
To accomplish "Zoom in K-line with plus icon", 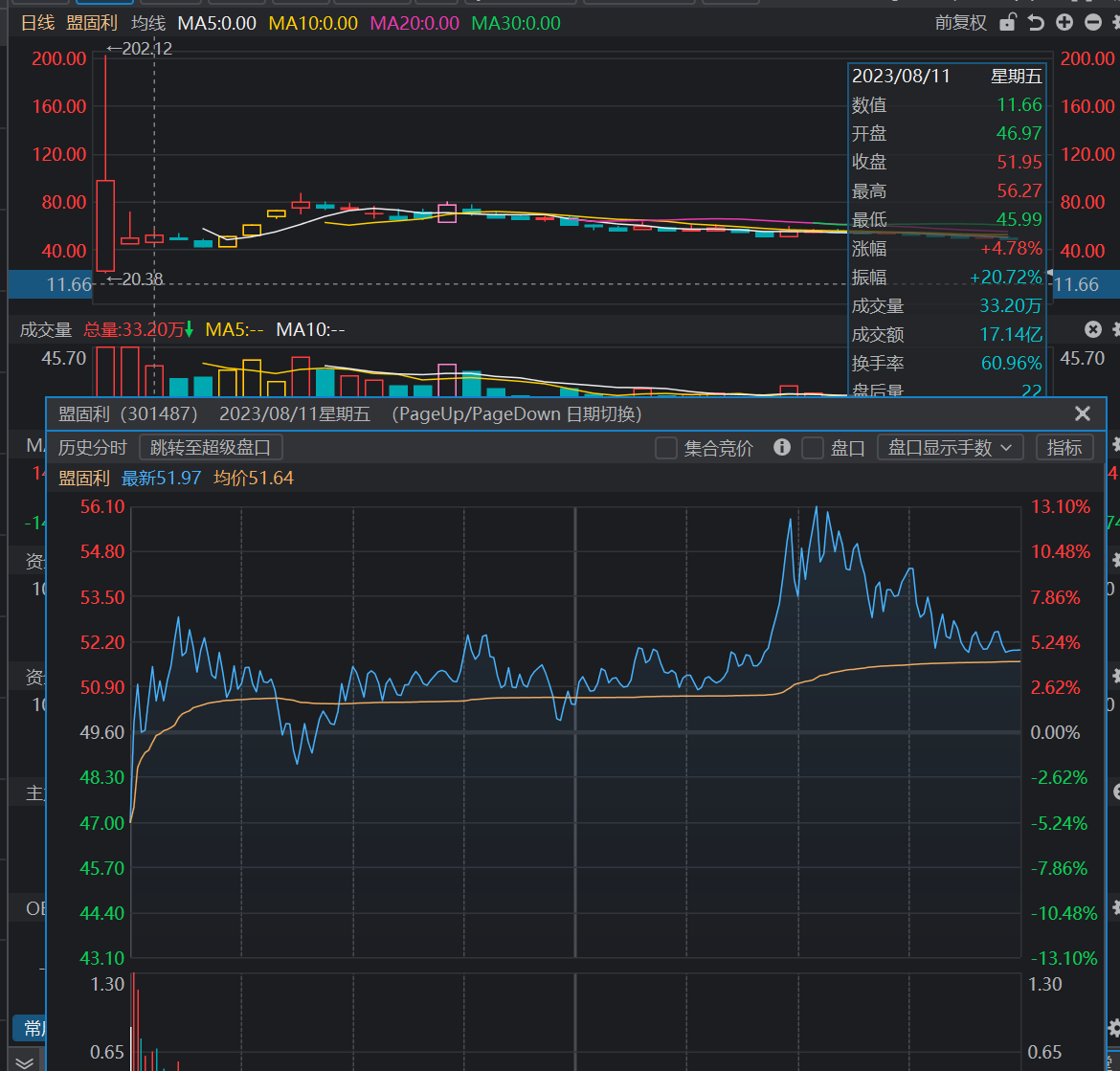I will click(1064, 22).
